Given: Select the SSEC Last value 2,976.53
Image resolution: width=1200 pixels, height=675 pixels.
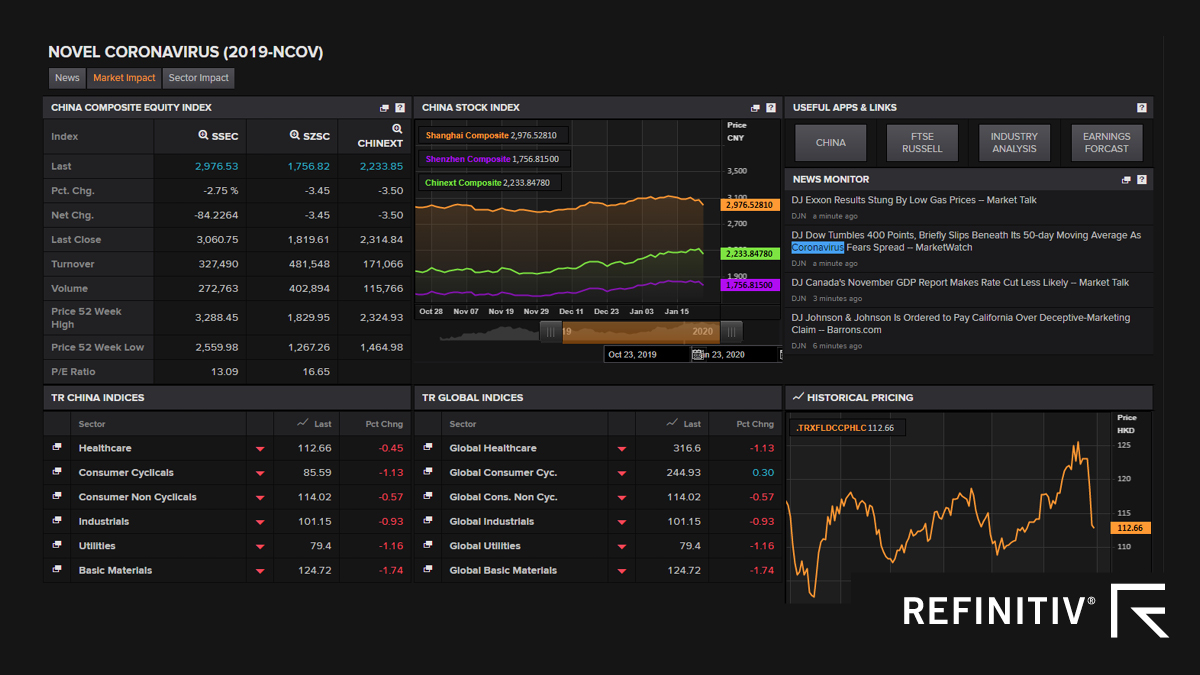Looking at the screenshot, I should 216,167.
